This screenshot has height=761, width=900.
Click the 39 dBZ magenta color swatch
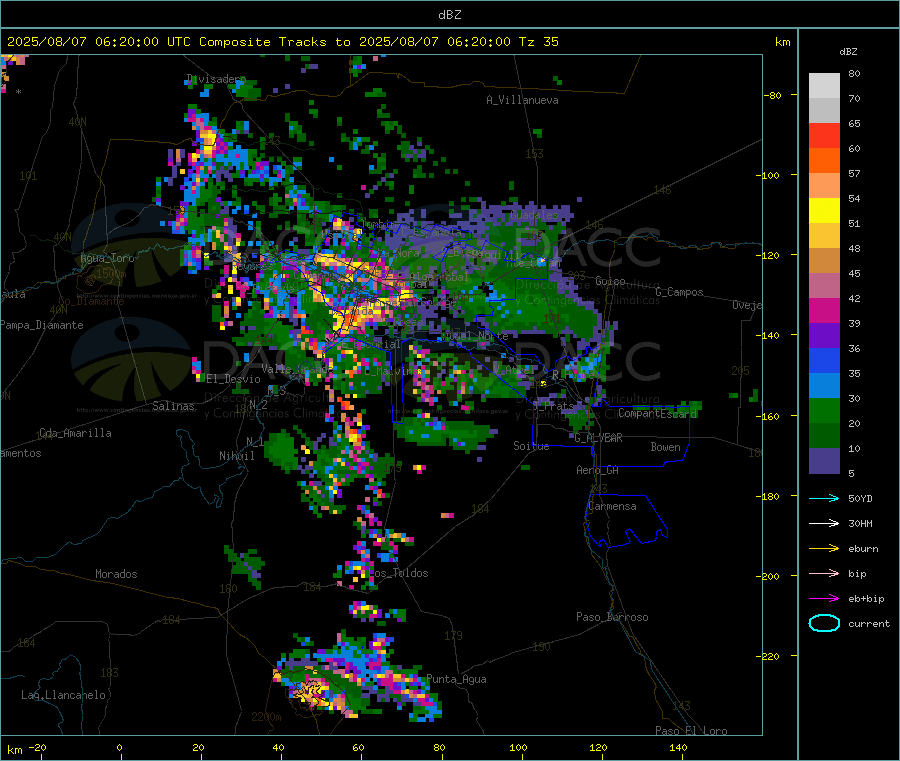(824, 310)
